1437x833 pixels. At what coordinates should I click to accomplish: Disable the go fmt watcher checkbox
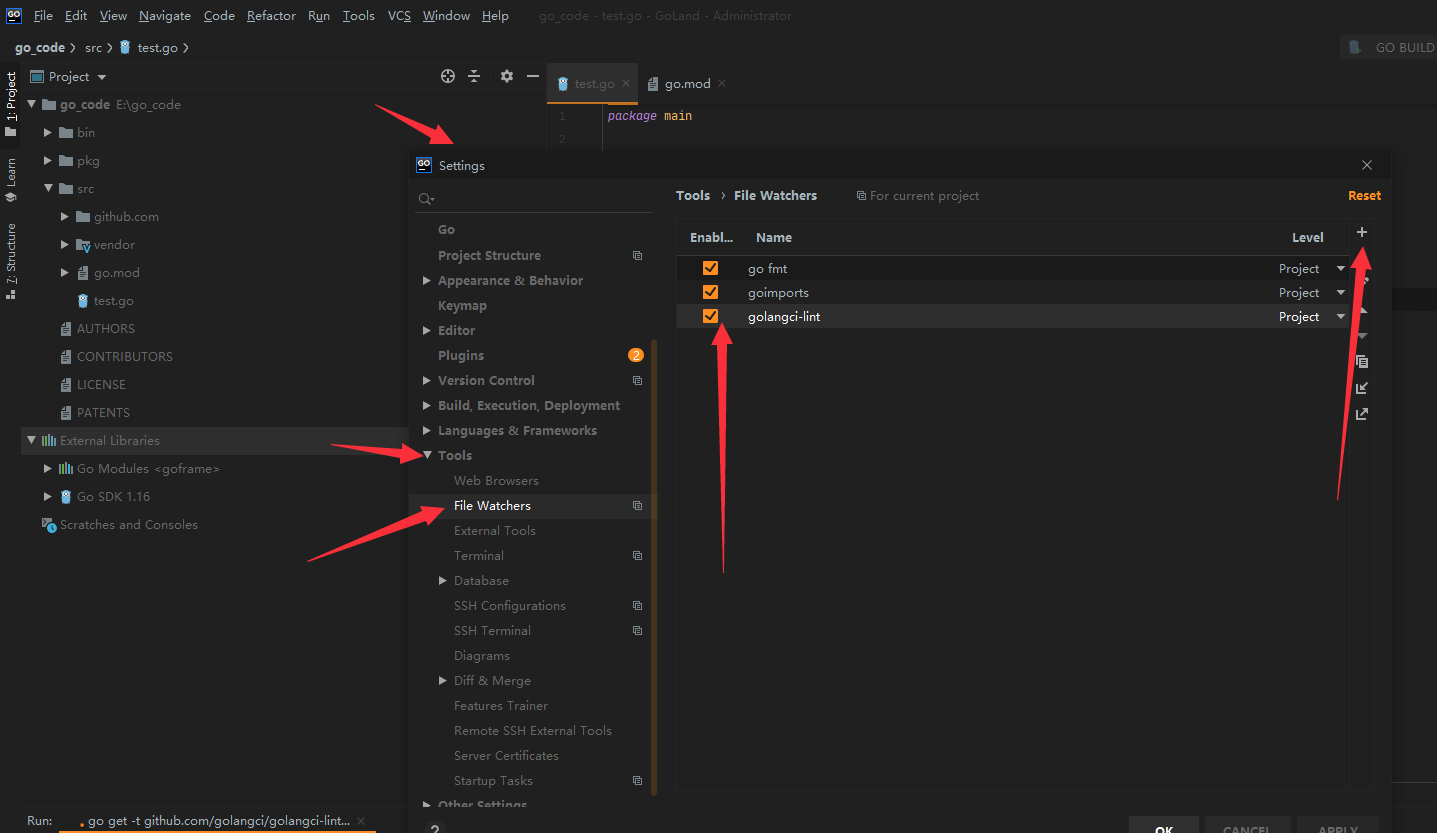710,268
